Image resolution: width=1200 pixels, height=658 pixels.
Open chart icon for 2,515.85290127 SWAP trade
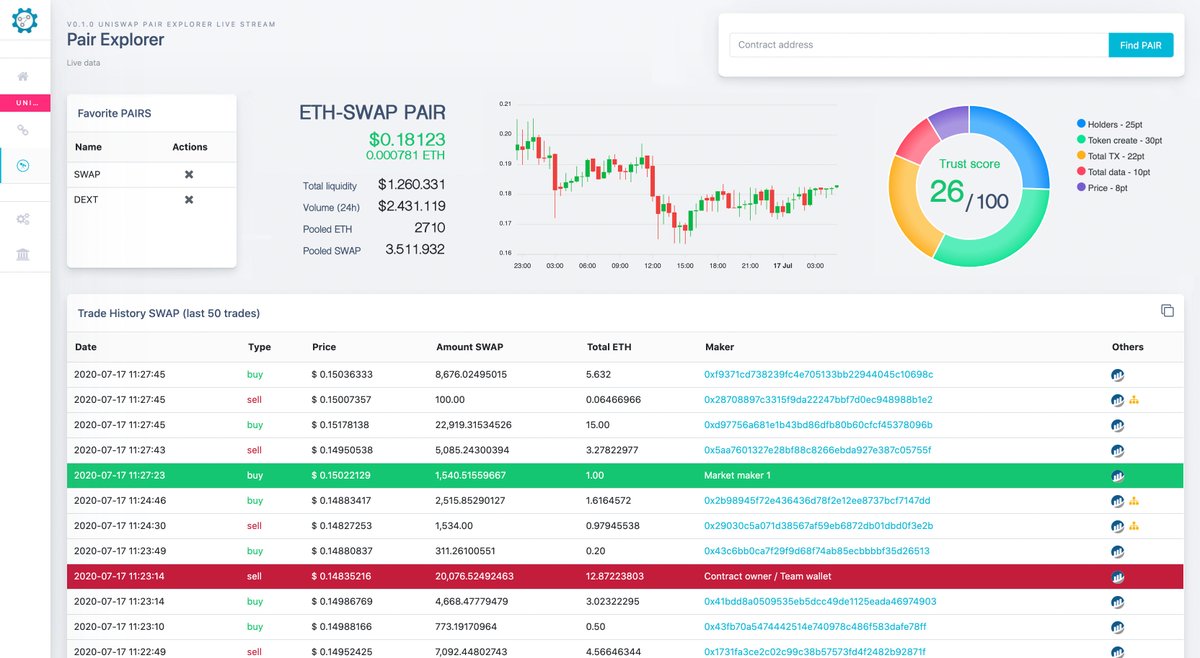pyautogui.click(x=1118, y=501)
